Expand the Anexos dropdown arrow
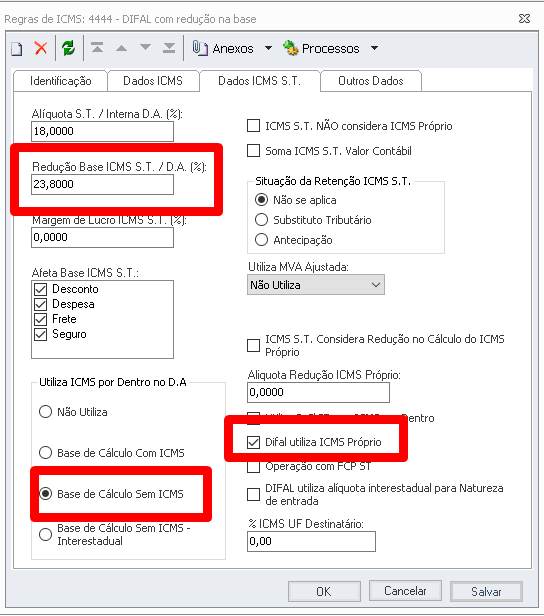This screenshot has height=616, width=544. coord(268,48)
